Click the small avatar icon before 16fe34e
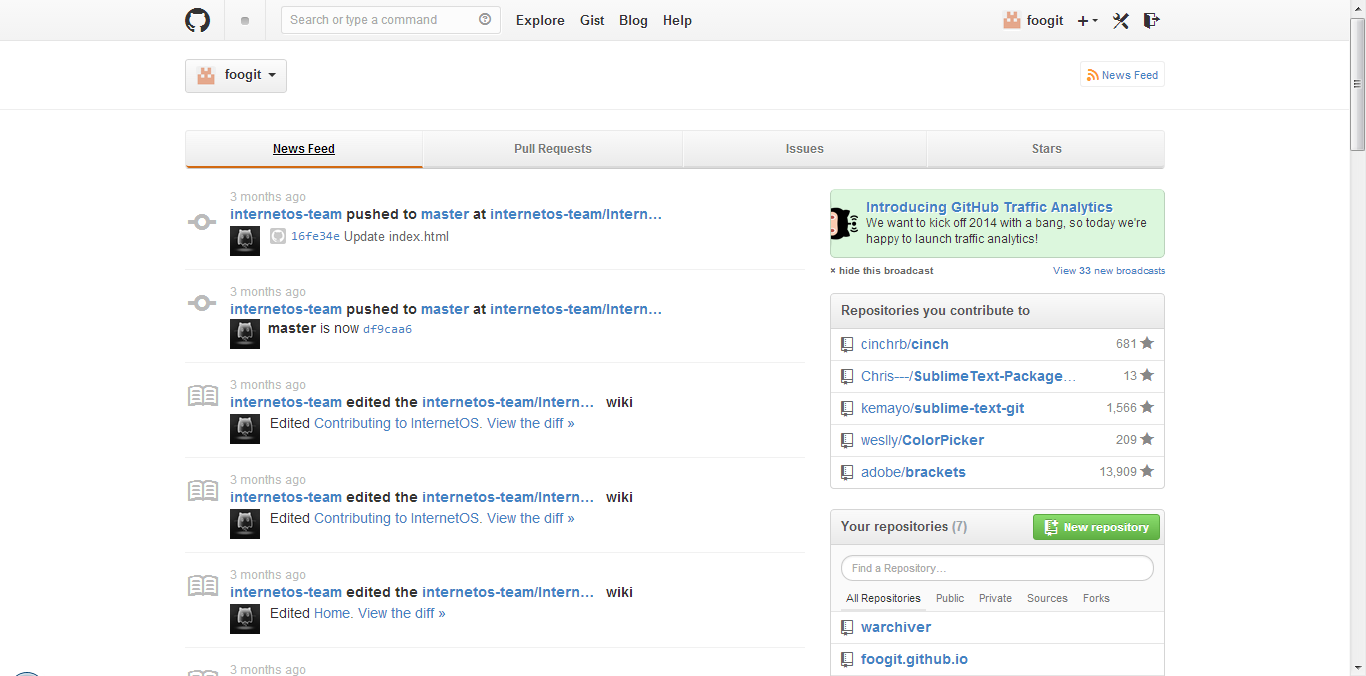The image size is (1366, 676). [x=278, y=237]
